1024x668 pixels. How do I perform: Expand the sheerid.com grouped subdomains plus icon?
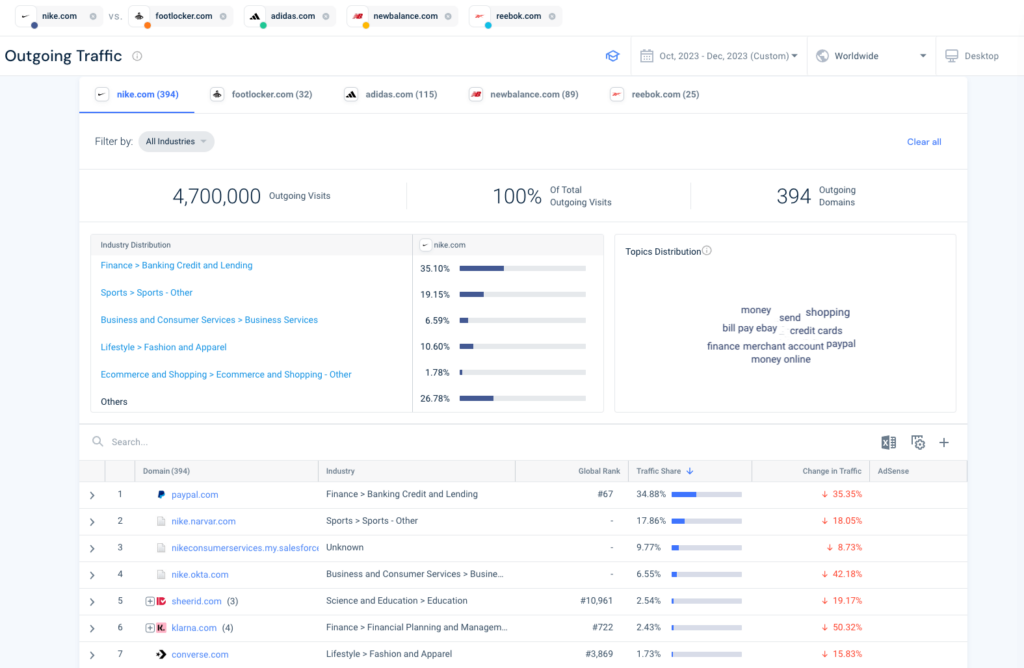150,601
